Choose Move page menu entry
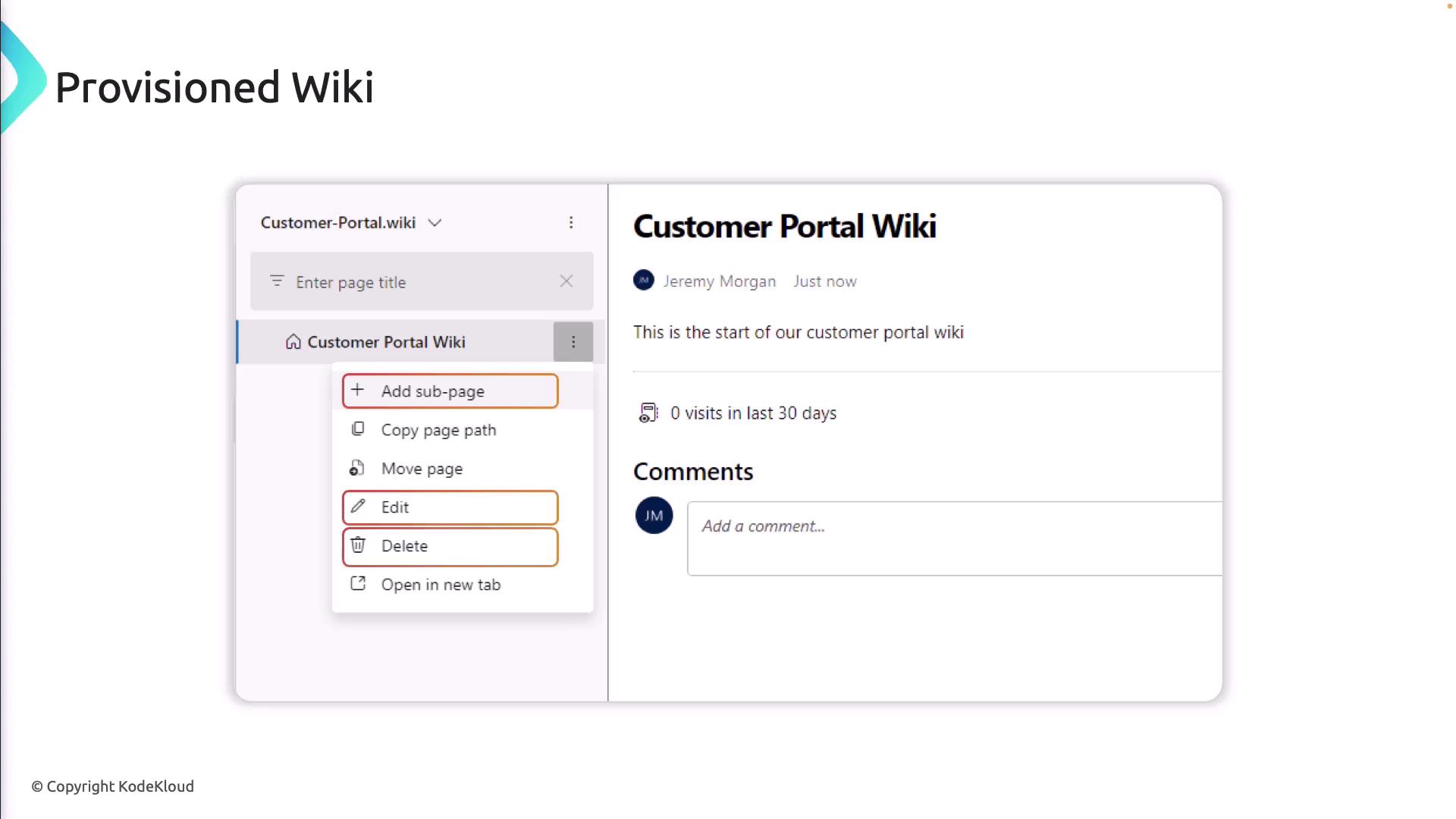 click(x=422, y=469)
